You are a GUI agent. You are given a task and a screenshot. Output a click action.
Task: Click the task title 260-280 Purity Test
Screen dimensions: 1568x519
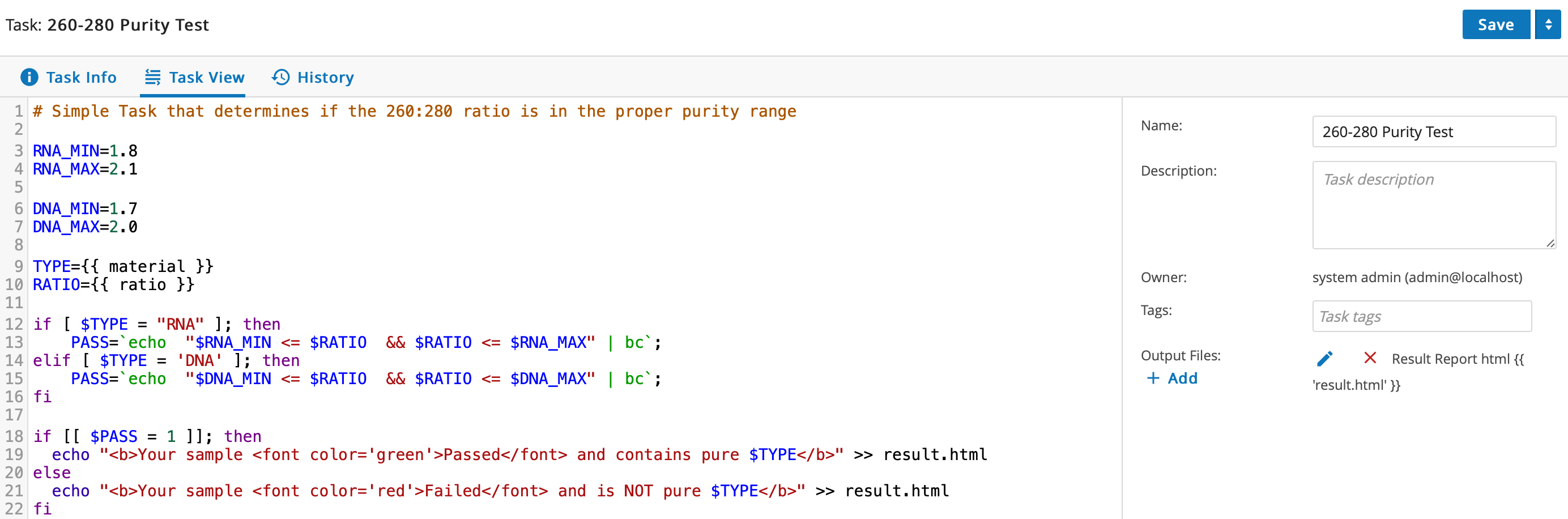128,25
